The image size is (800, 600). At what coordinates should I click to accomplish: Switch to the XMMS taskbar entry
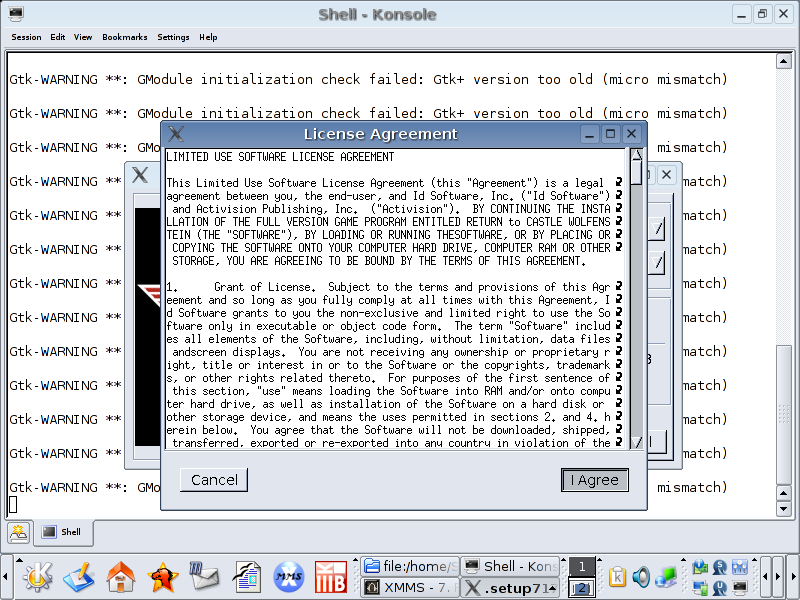click(409, 587)
